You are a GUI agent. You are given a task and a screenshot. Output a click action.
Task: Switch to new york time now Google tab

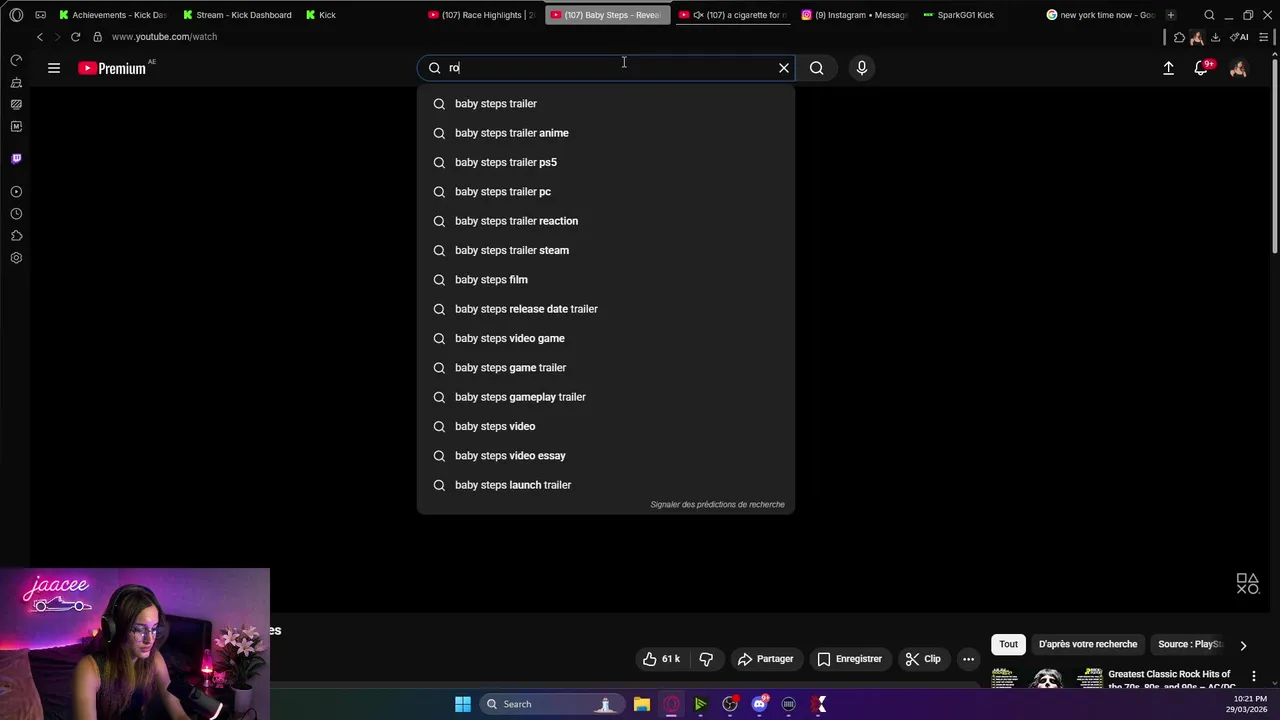[x=1100, y=15]
